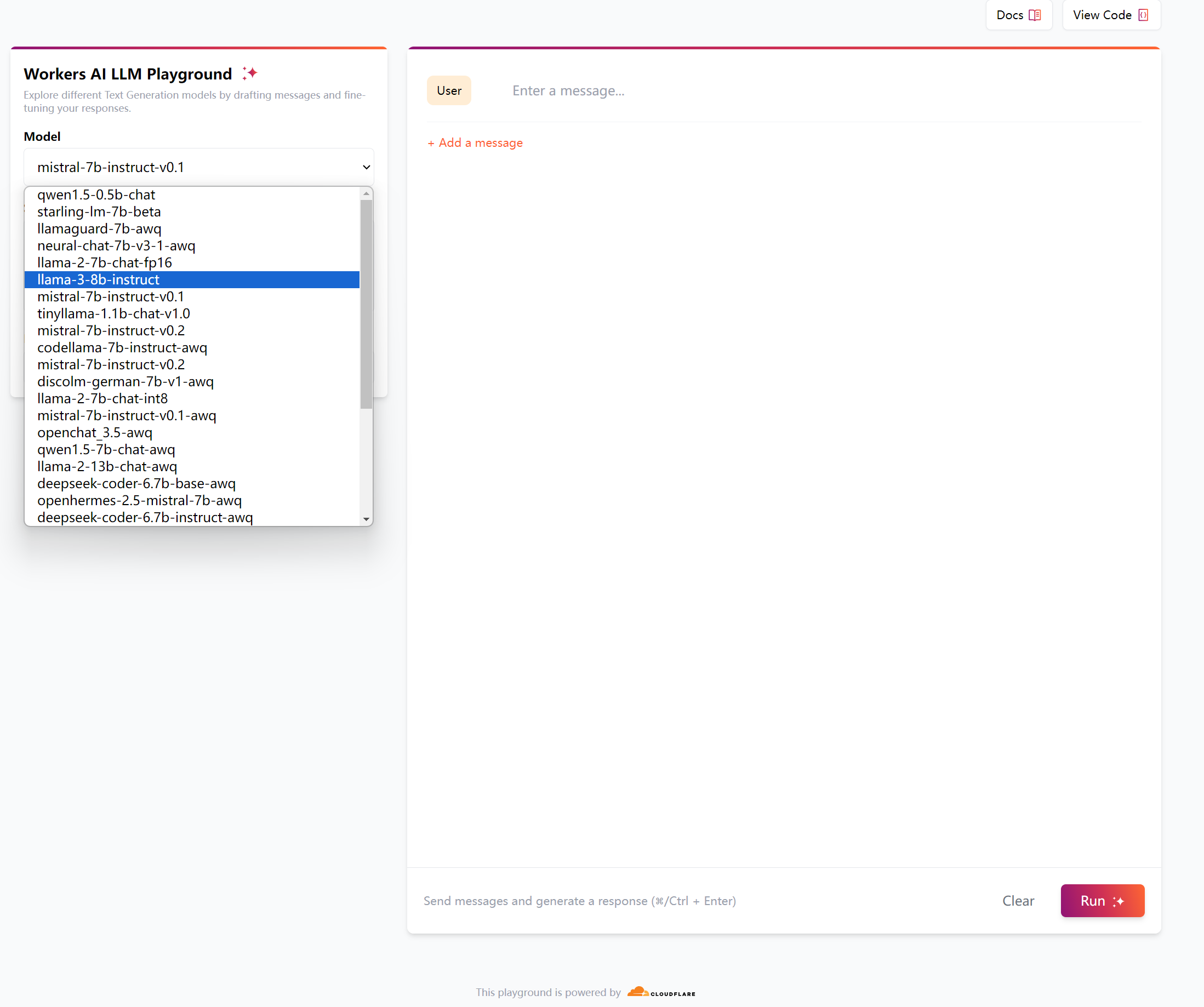This screenshot has width=1204, height=1007.
Task: Choose openchat_3.5-awq model
Action: tap(192, 433)
